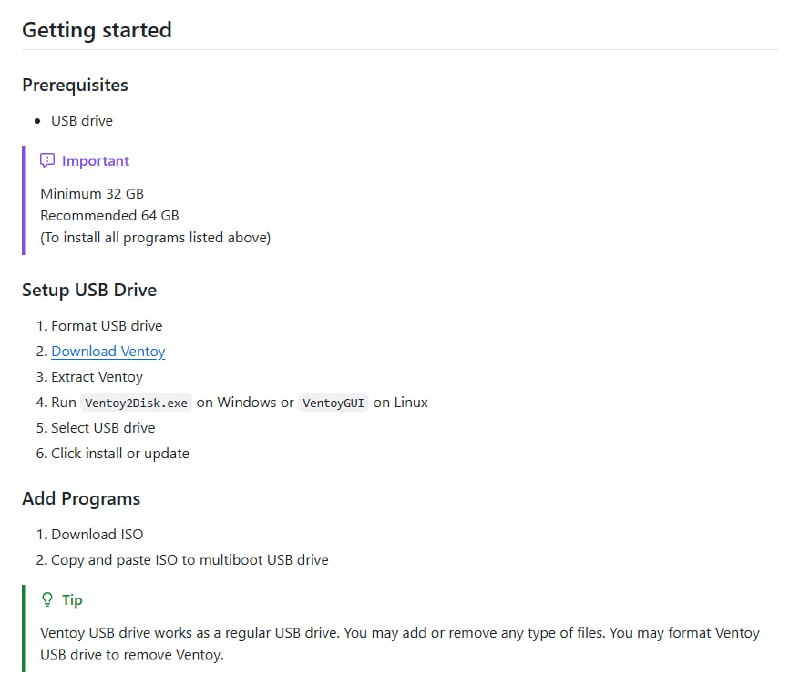
Task: Click the Setup USB Drive heading
Action: 89,290
